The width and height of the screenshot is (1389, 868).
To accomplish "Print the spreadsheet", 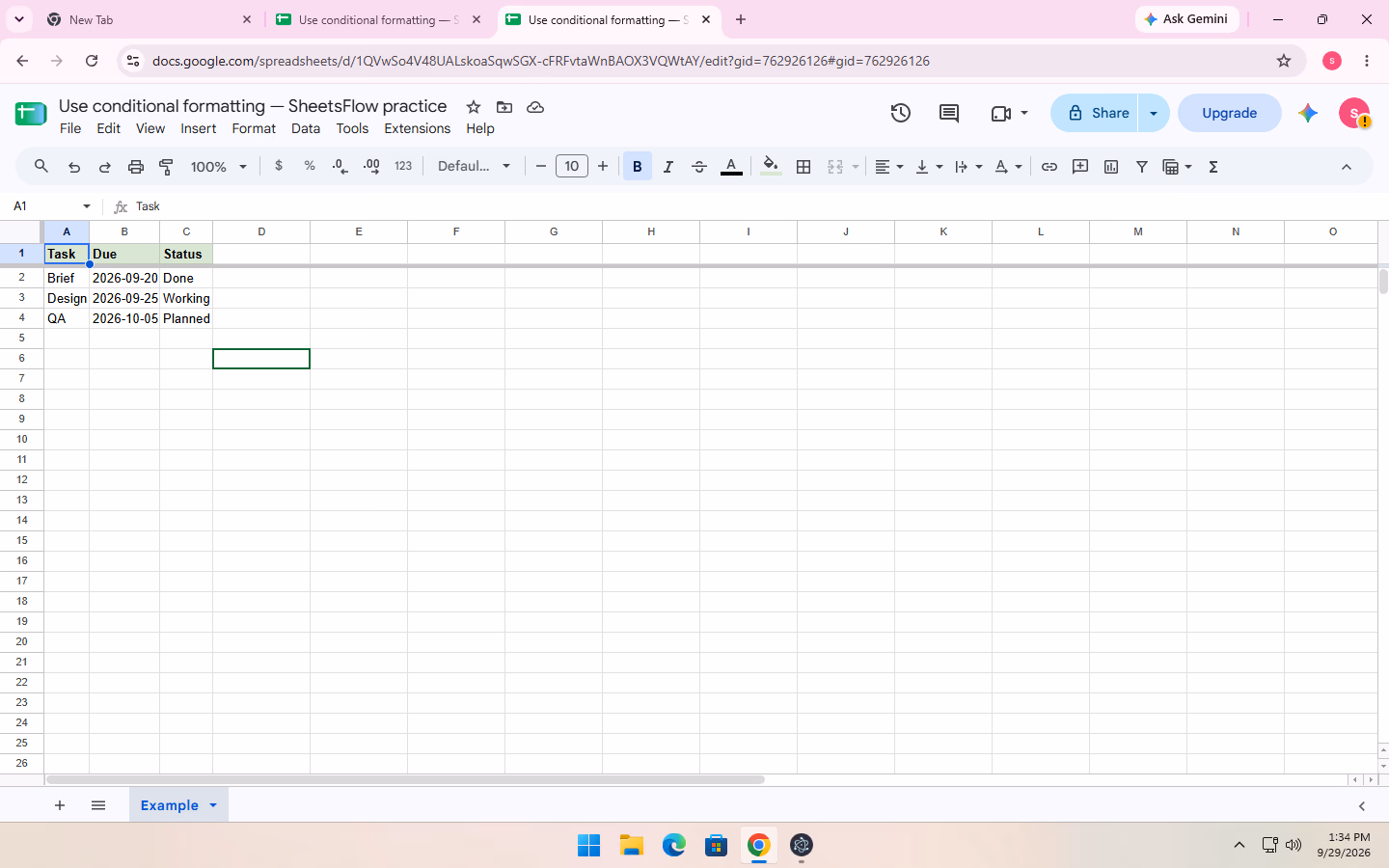I will click(136, 167).
